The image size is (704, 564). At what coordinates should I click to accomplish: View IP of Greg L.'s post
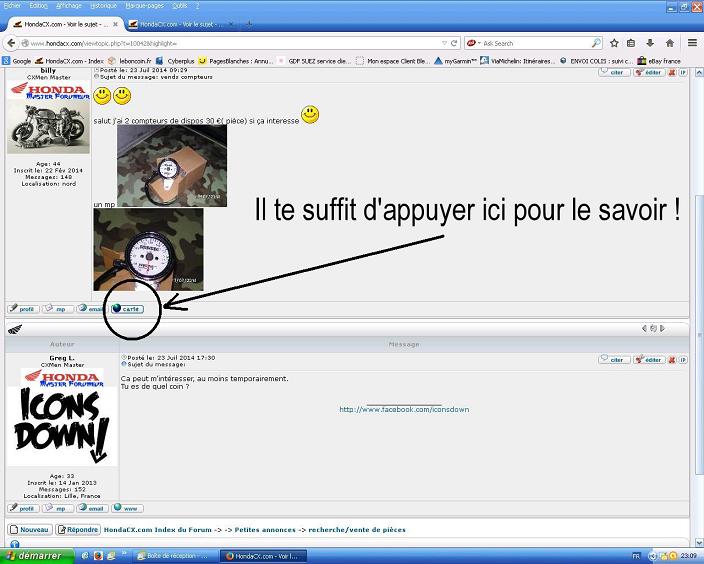682,360
